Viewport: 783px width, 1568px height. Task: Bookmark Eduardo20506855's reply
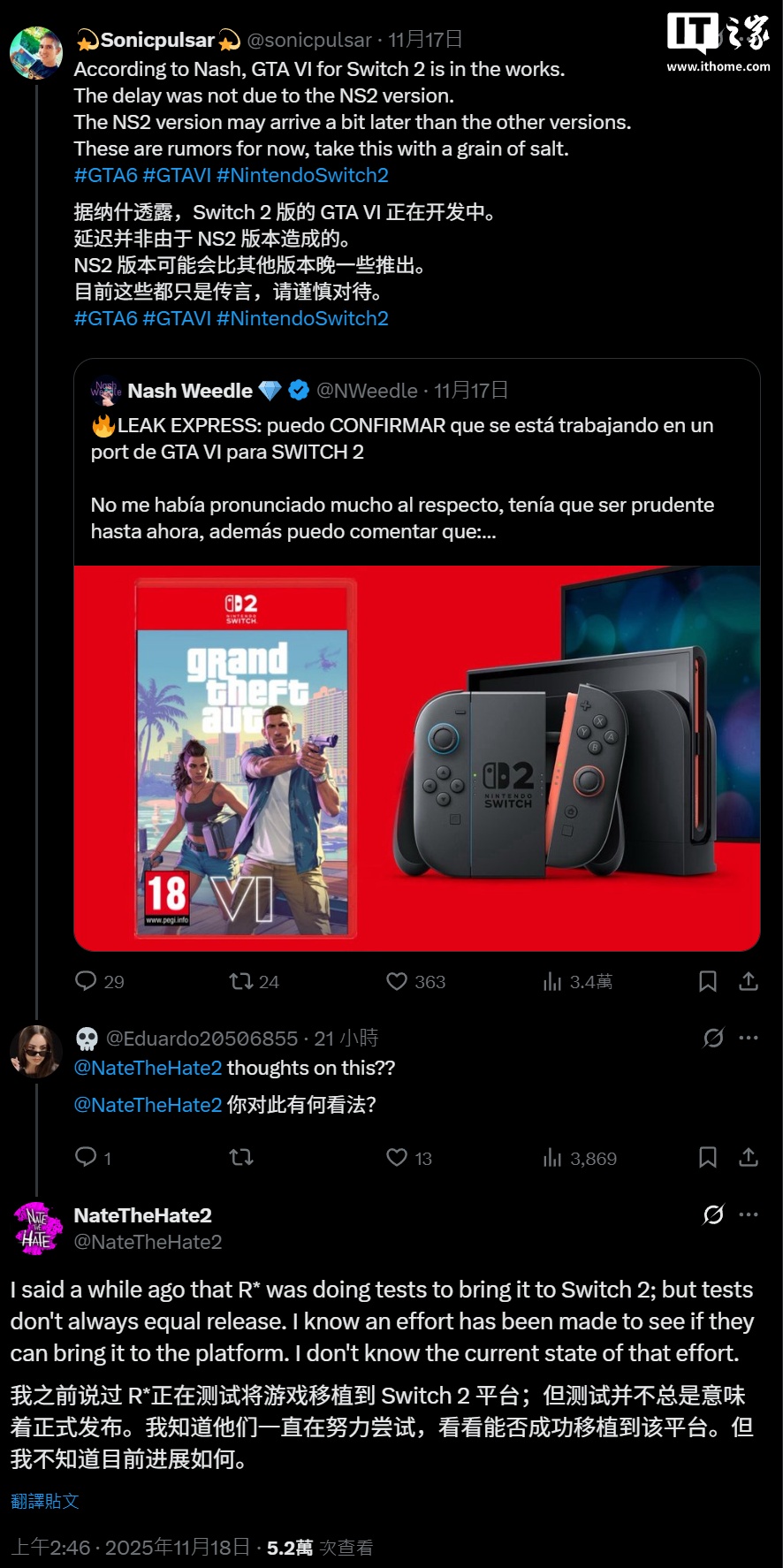pos(708,1157)
